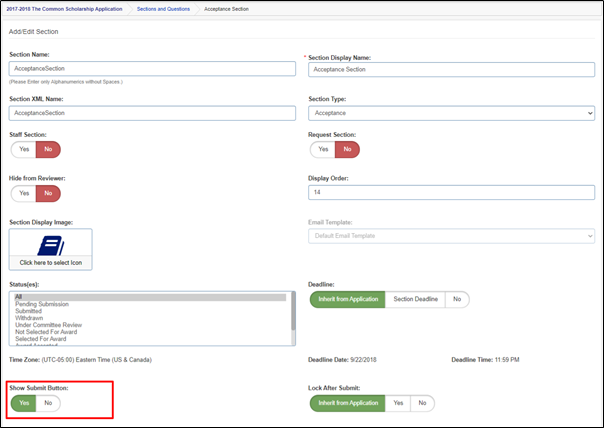
Task: Edit the Display Order field
Action: (x=451, y=193)
